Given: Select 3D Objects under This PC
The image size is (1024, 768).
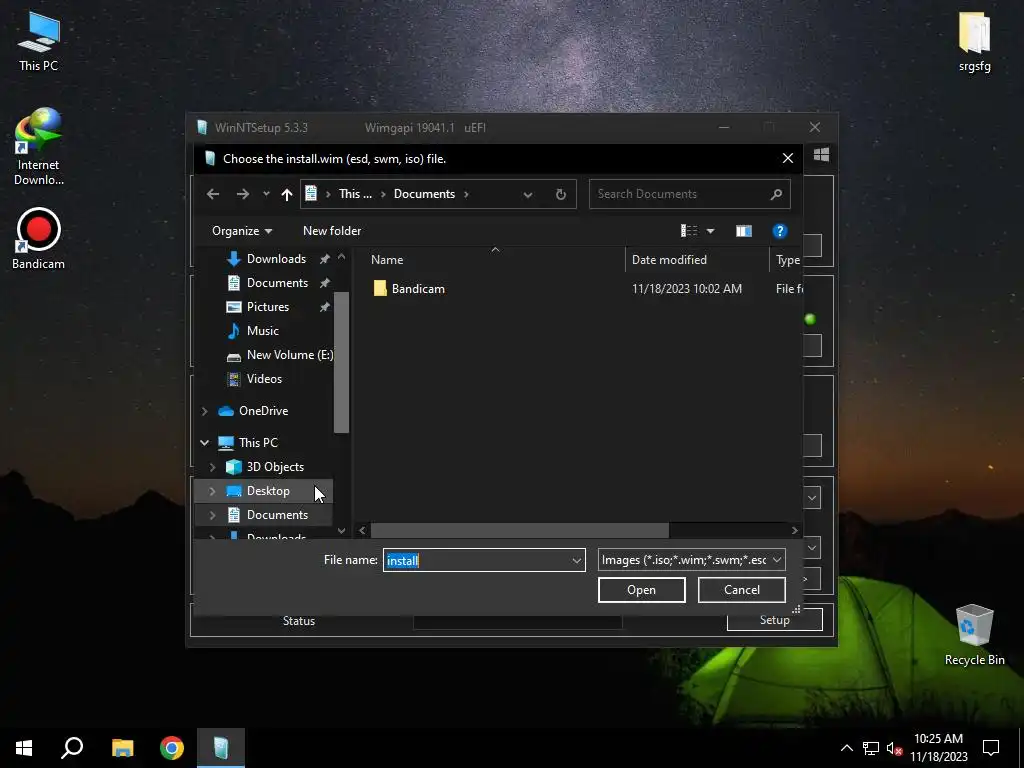Looking at the screenshot, I should [x=275, y=467].
